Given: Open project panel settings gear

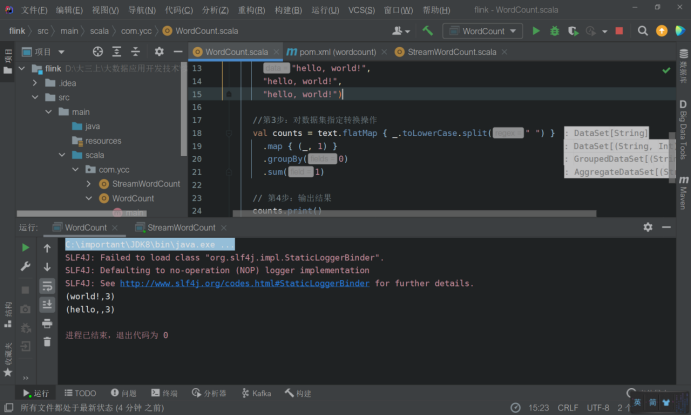Looking at the screenshot, I should [x=159, y=52].
